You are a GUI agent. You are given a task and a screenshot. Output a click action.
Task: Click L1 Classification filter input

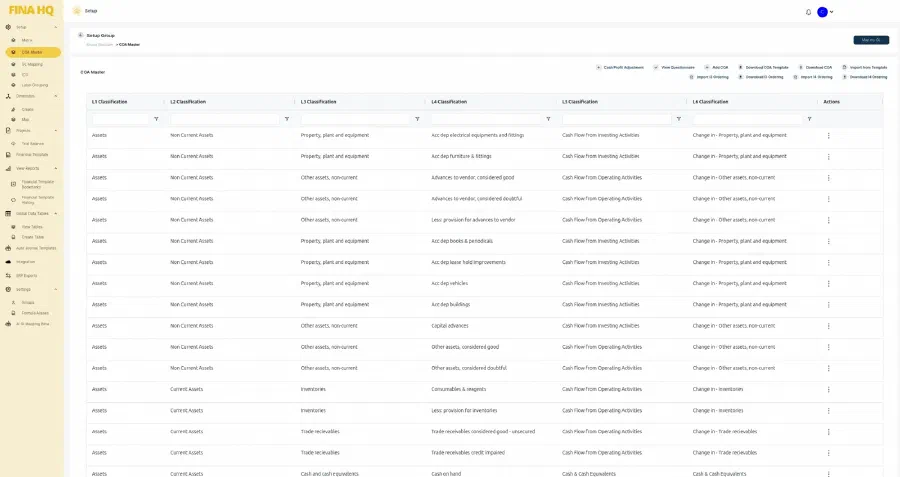pyautogui.click(x=121, y=119)
